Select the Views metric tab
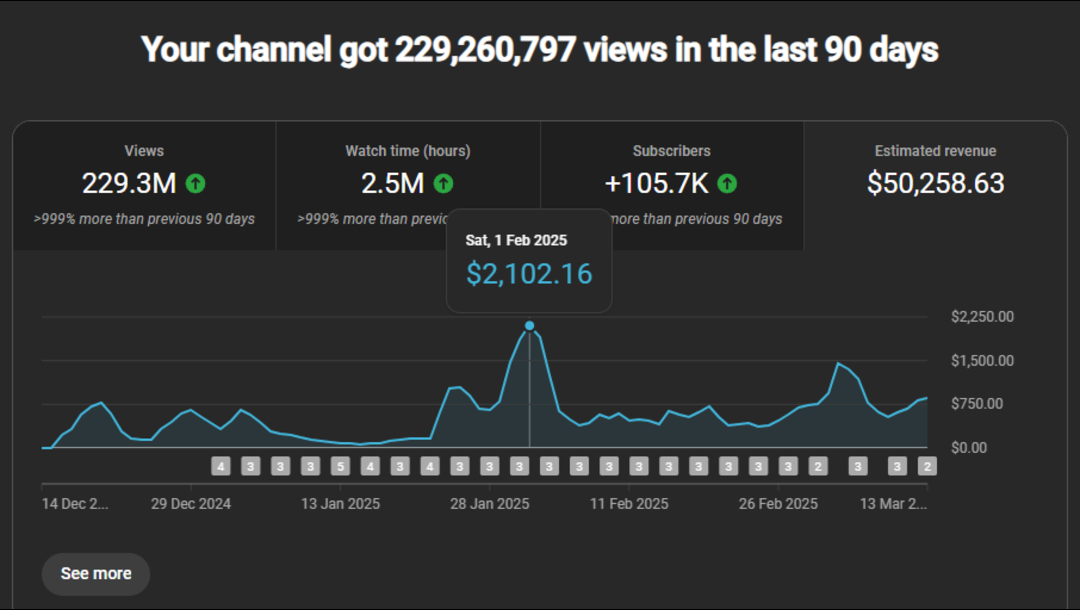1080x610 pixels. coord(144,186)
